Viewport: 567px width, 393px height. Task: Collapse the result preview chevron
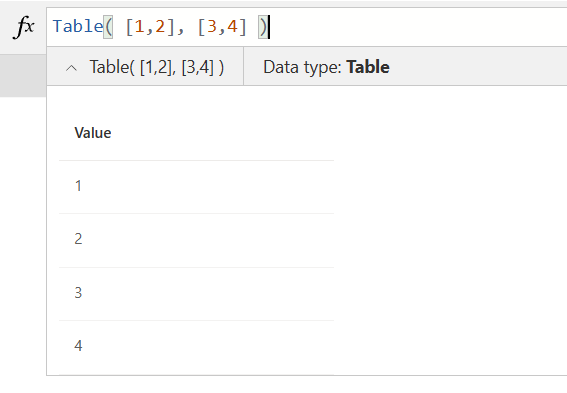pyautogui.click(x=72, y=68)
